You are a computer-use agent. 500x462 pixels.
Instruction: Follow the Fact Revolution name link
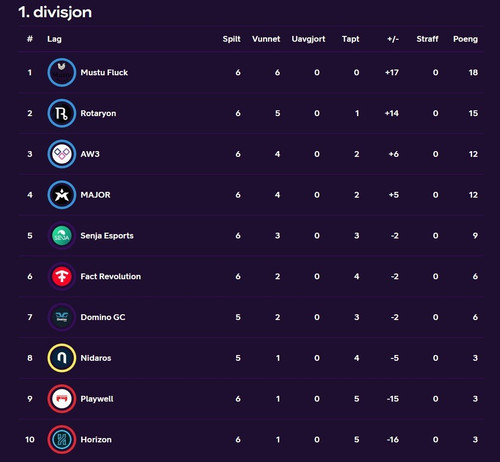(111, 276)
